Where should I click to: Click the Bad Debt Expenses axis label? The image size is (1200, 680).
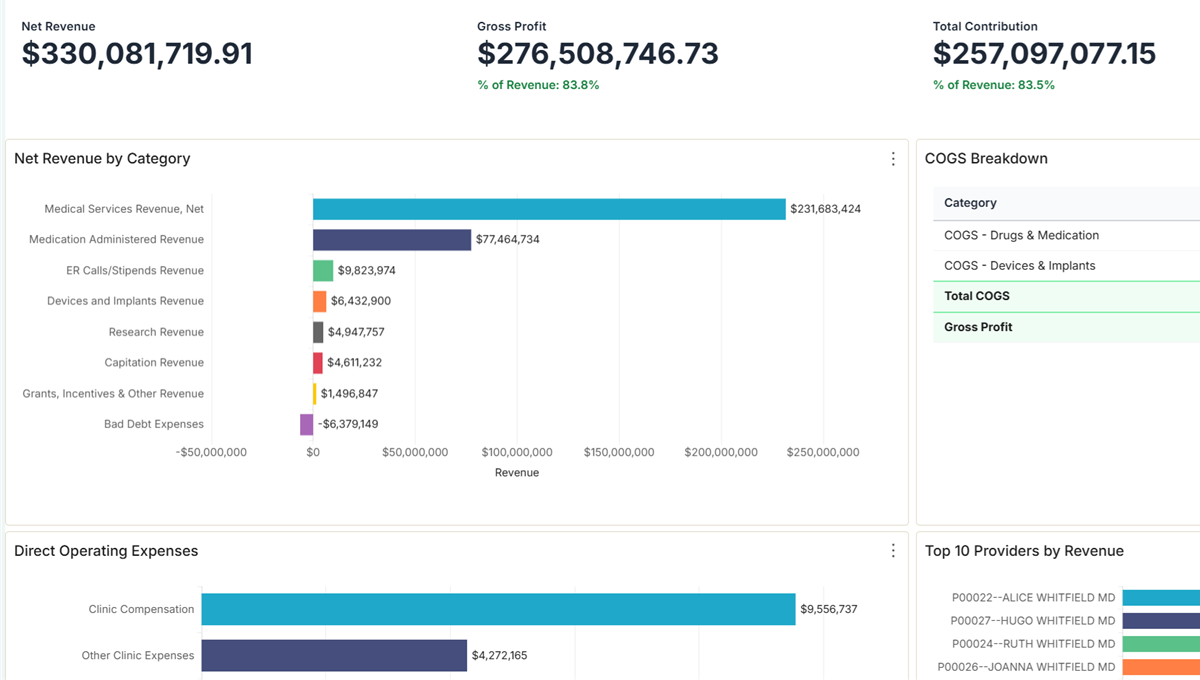[154, 424]
